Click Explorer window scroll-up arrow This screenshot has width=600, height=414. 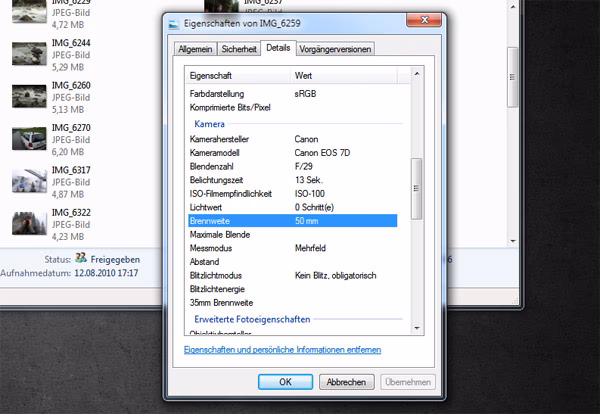tap(513, 6)
